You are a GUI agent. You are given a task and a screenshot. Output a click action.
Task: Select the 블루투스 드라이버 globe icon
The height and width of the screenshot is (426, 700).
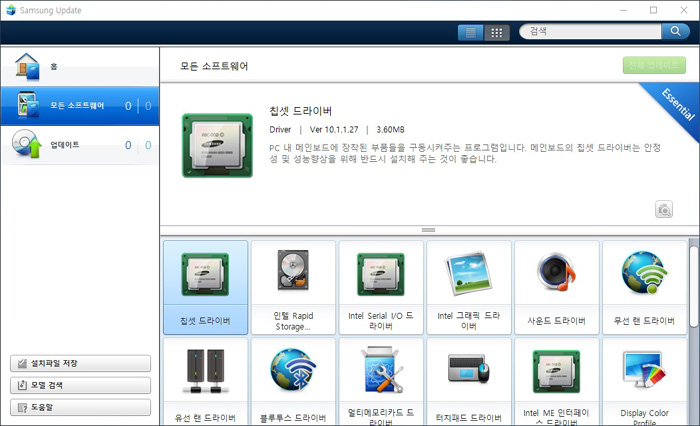click(293, 370)
